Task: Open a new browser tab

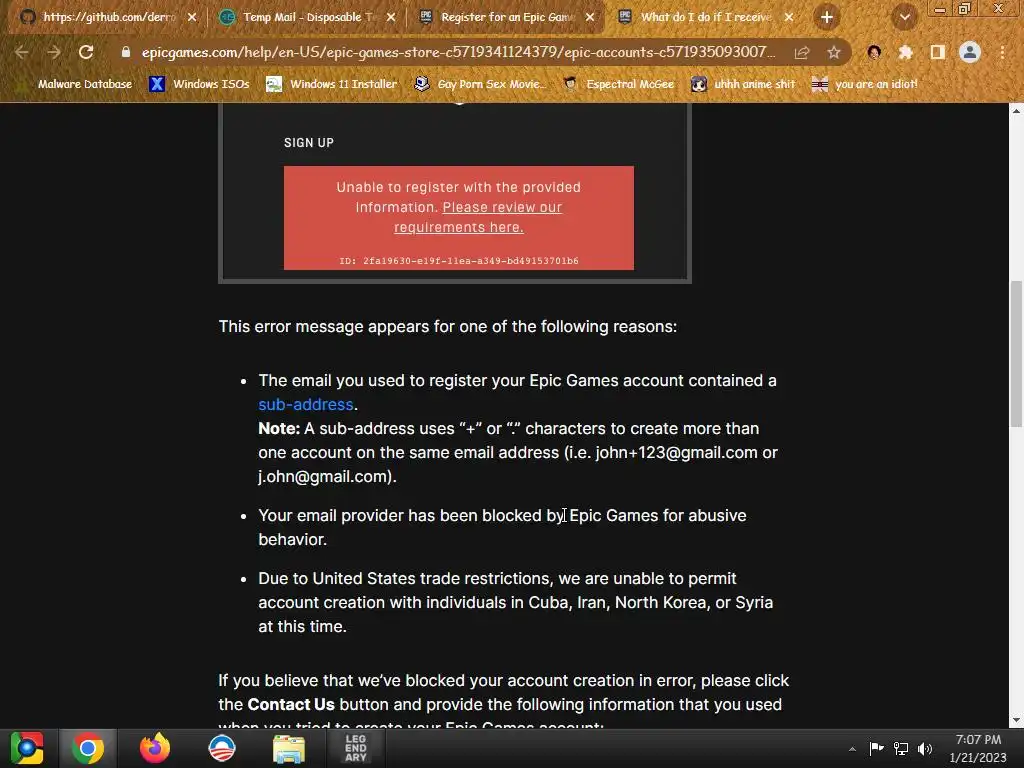Action: (826, 18)
